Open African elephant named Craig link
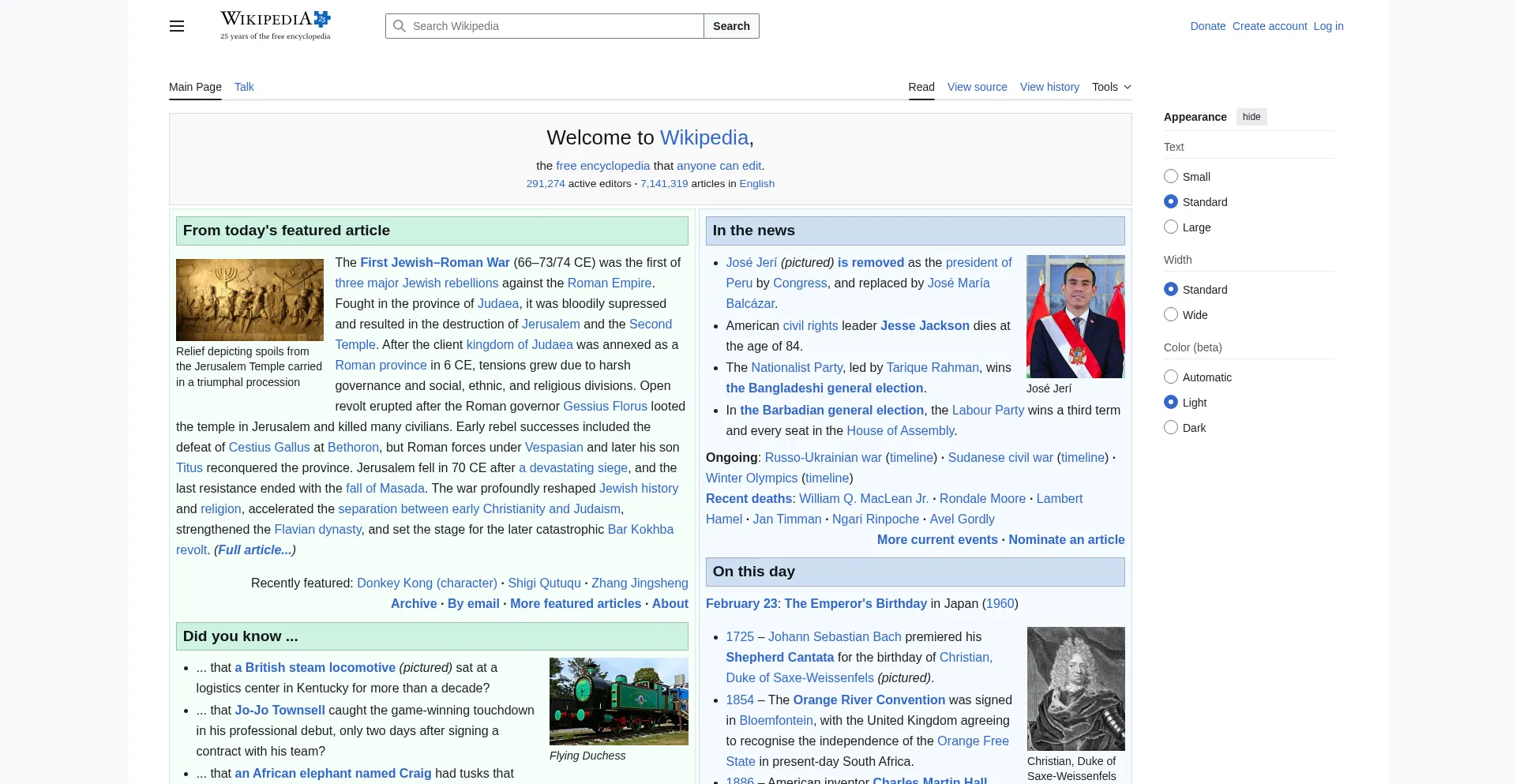This screenshot has width=1516, height=784. coord(333,773)
